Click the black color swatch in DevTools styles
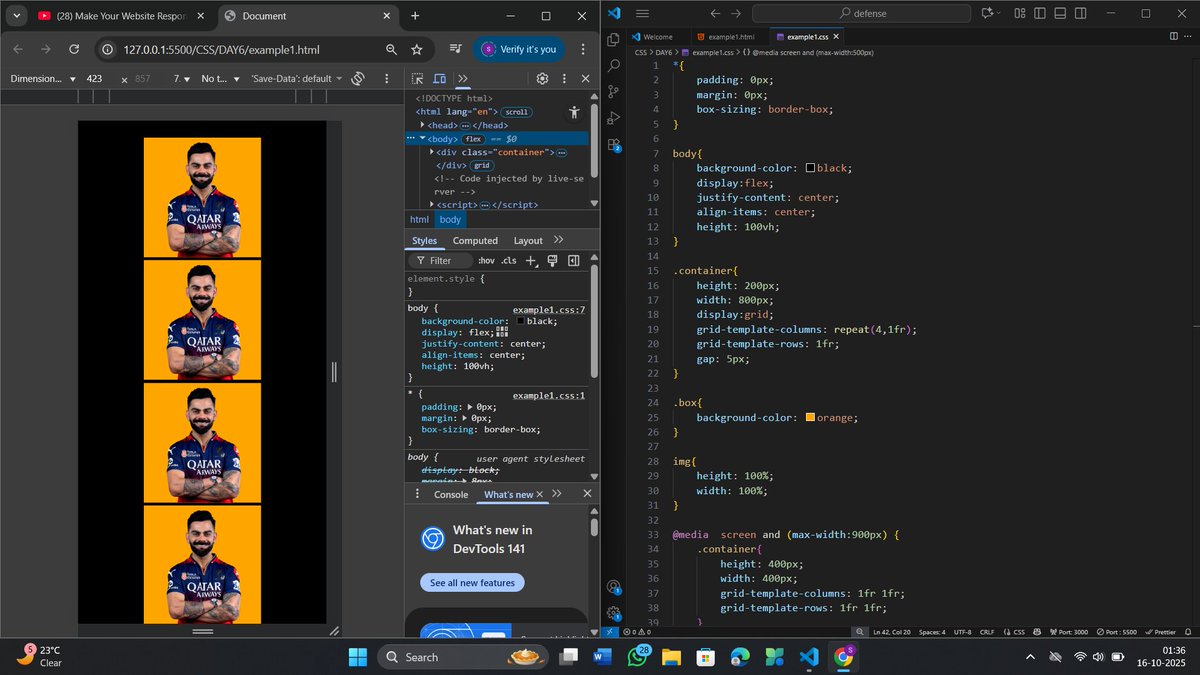This screenshot has height=675, width=1200. click(520, 321)
